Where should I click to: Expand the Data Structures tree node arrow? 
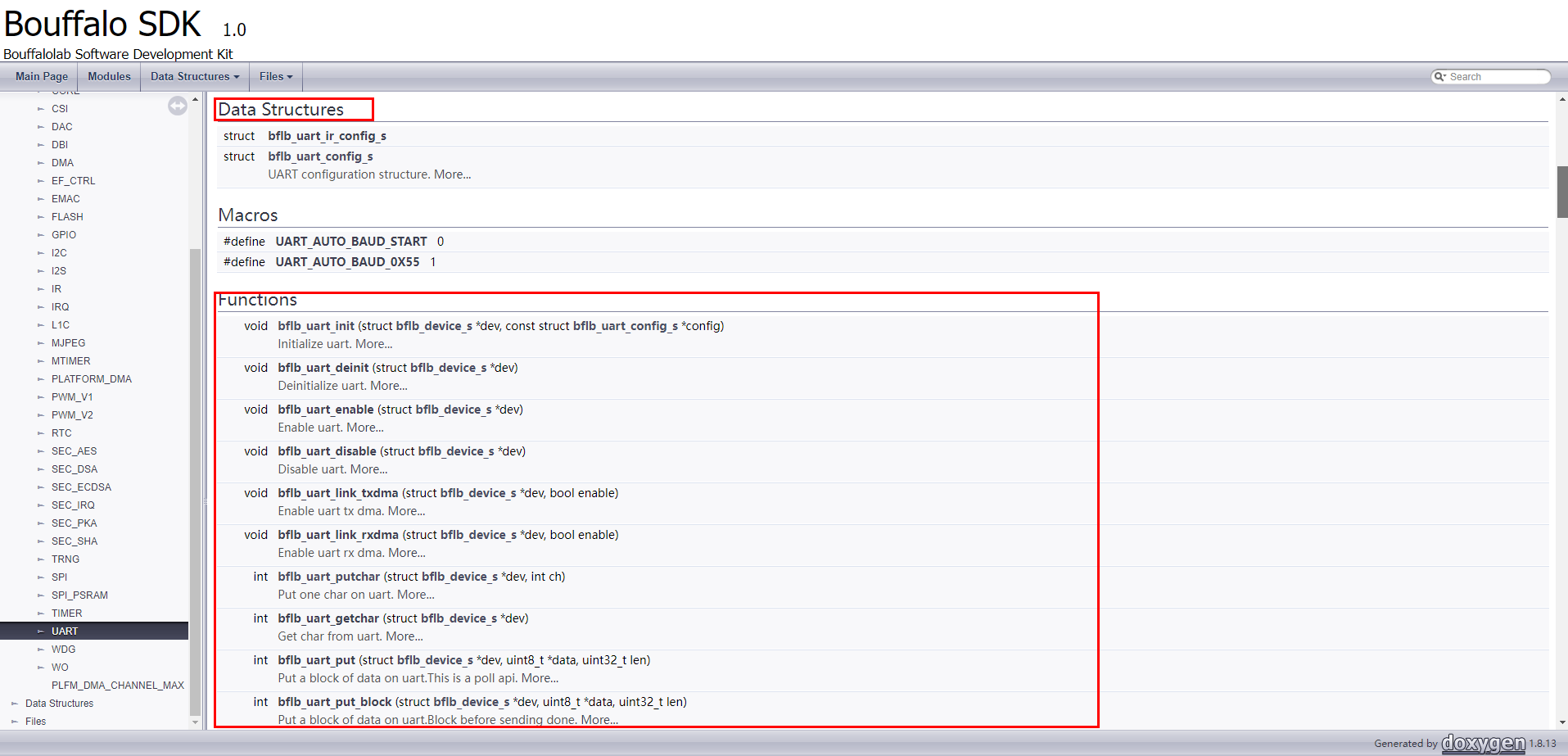click(x=15, y=704)
